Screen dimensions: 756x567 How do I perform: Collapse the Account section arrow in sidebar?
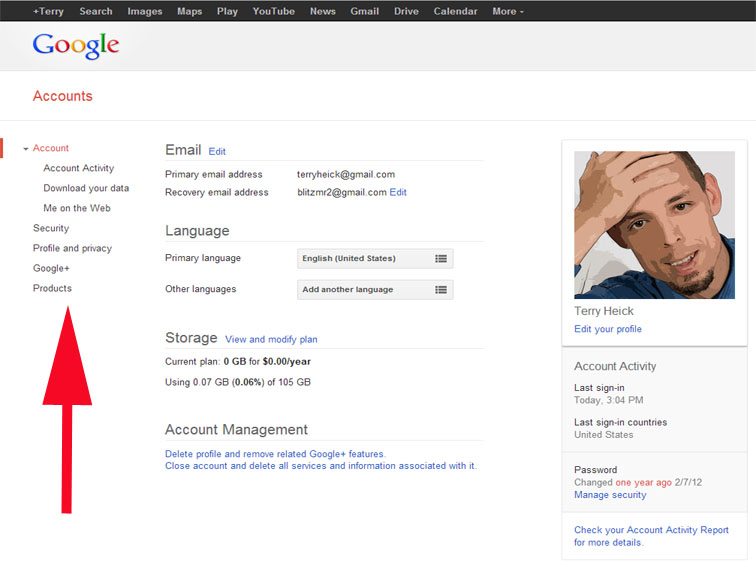26,149
